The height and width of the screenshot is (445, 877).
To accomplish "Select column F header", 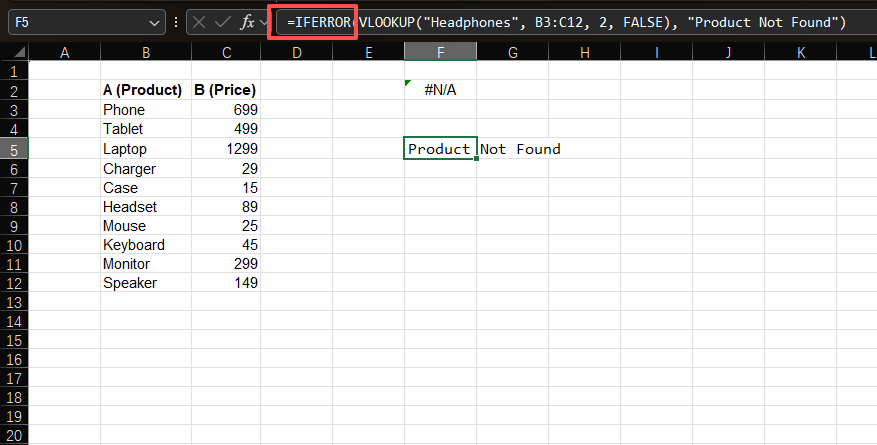I will (441, 53).
